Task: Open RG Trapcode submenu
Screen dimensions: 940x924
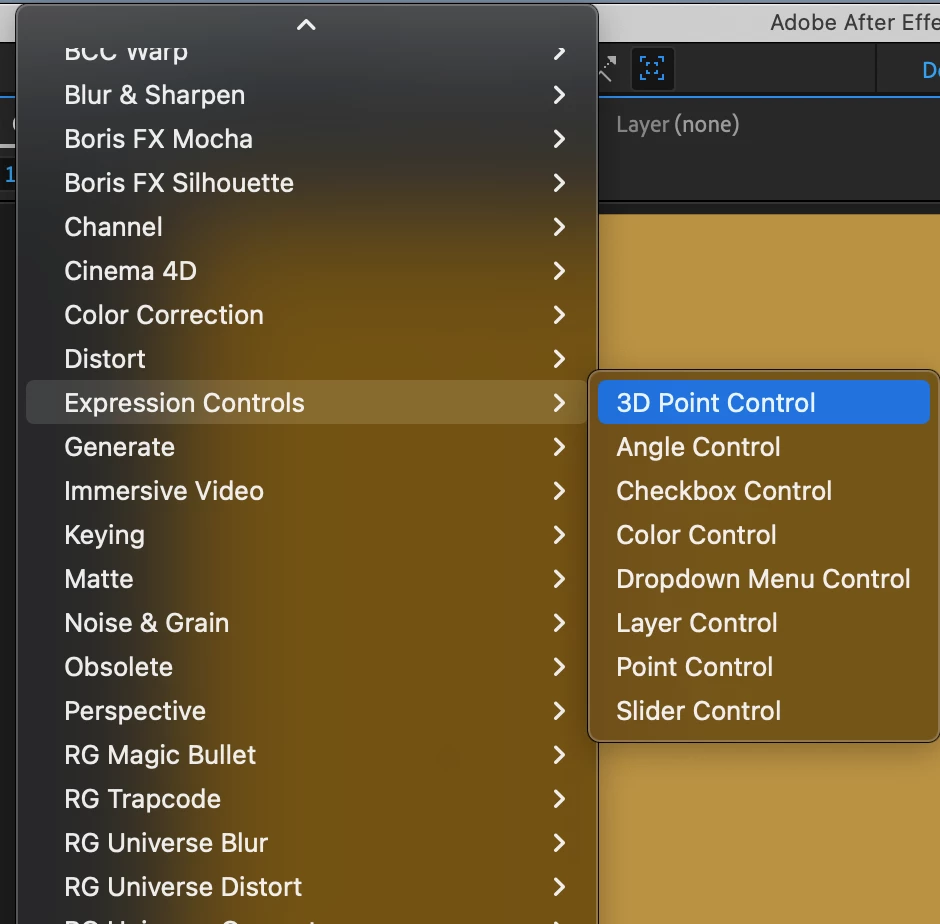Action: tap(306, 799)
